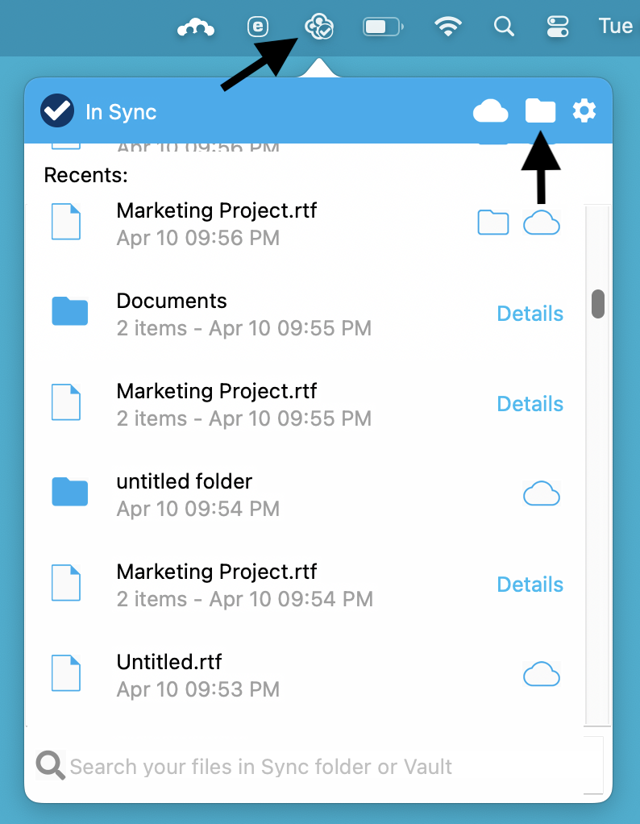This screenshot has width=640, height=824.
Task: Click the Apr 10 09:53 PM timestamp
Action: (x=198, y=689)
